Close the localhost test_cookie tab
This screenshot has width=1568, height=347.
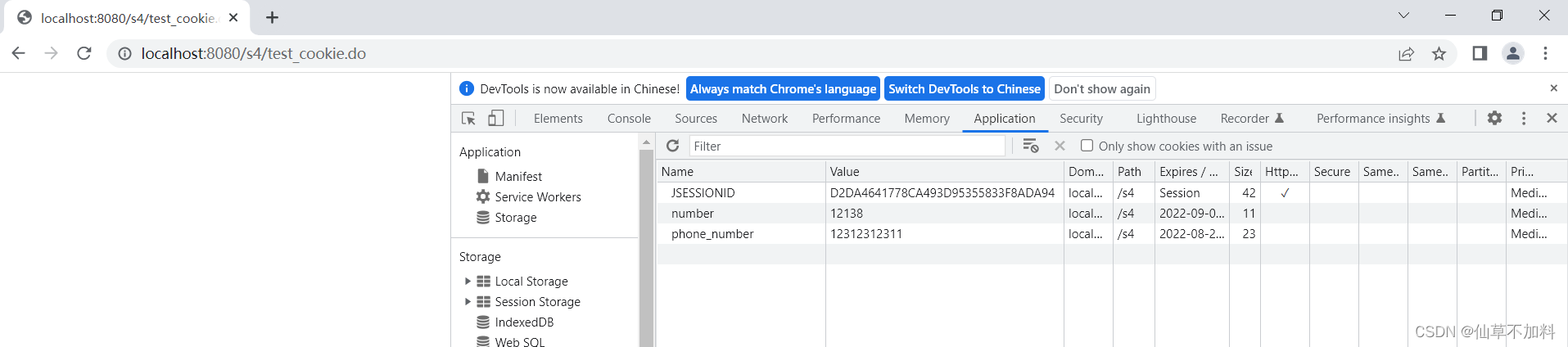tap(233, 17)
